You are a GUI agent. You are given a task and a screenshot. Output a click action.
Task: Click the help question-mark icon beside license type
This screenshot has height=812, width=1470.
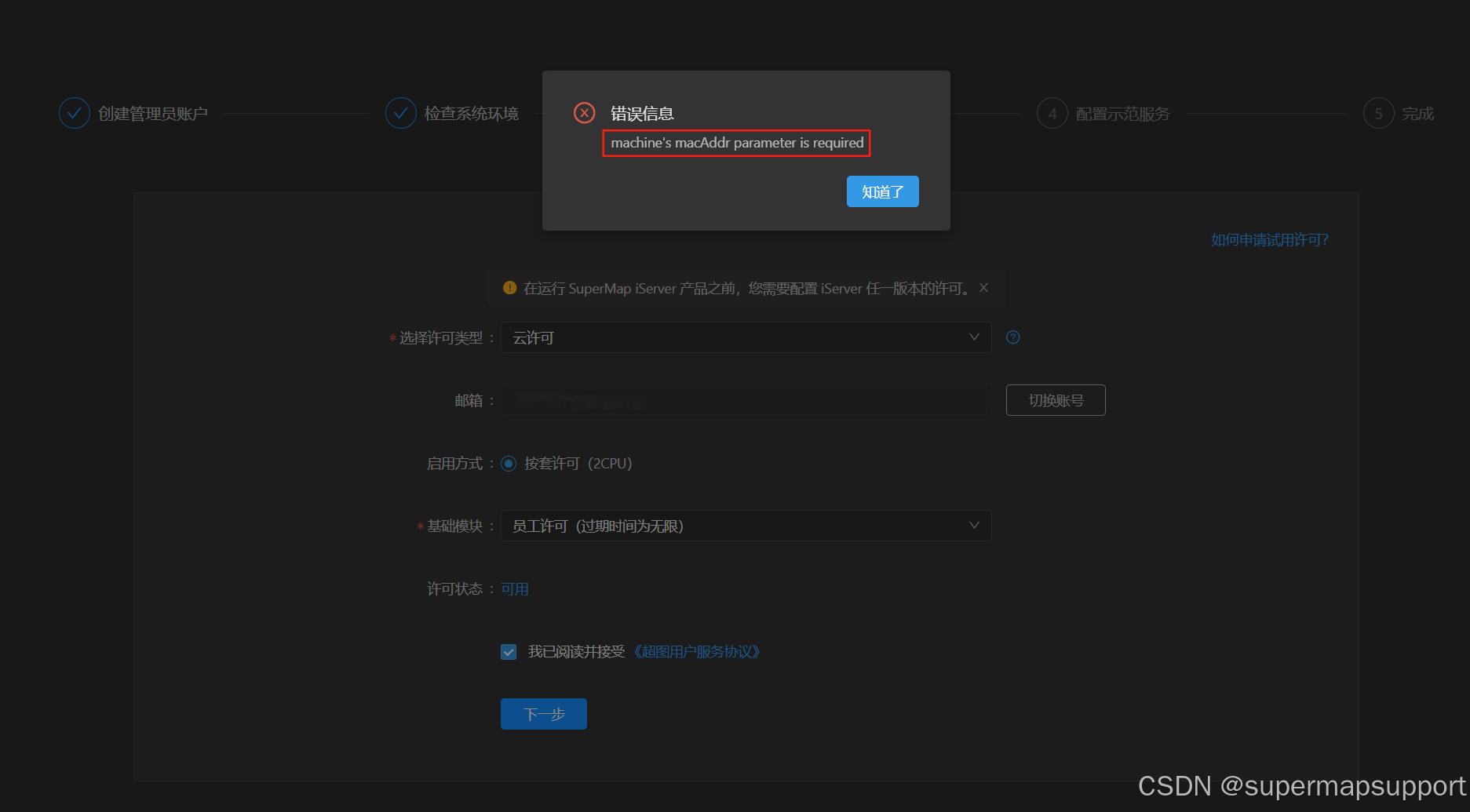1013,337
